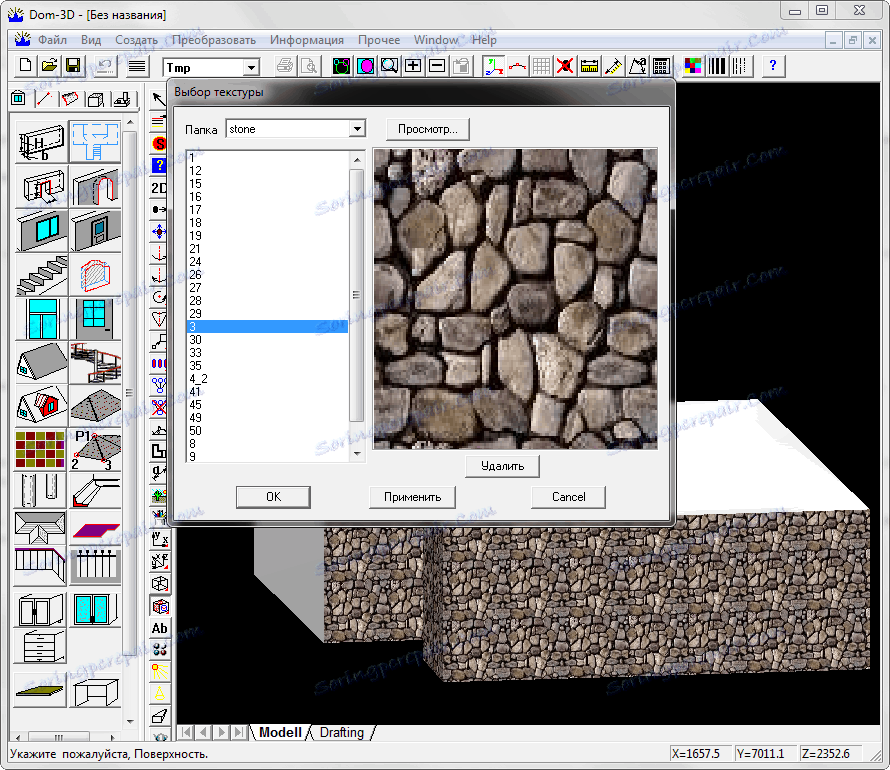Click the Применить button
The image size is (890, 770).
click(413, 496)
